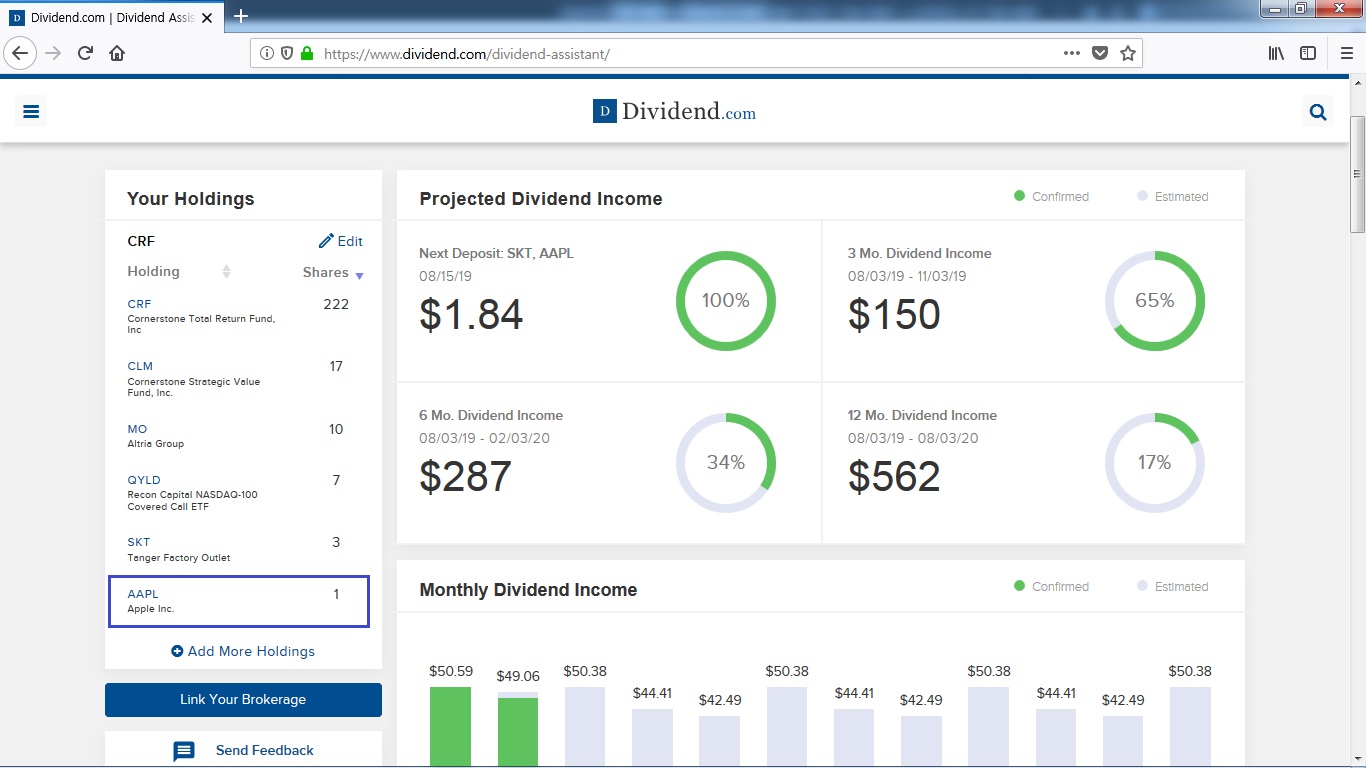
Task: Click the $150 three-month income value
Action: coord(894,314)
